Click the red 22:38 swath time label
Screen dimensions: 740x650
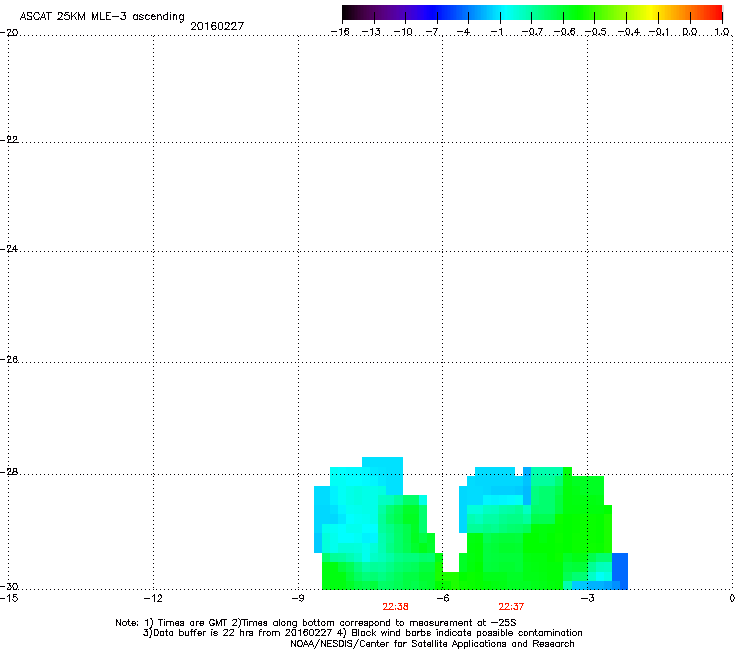point(395,607)
